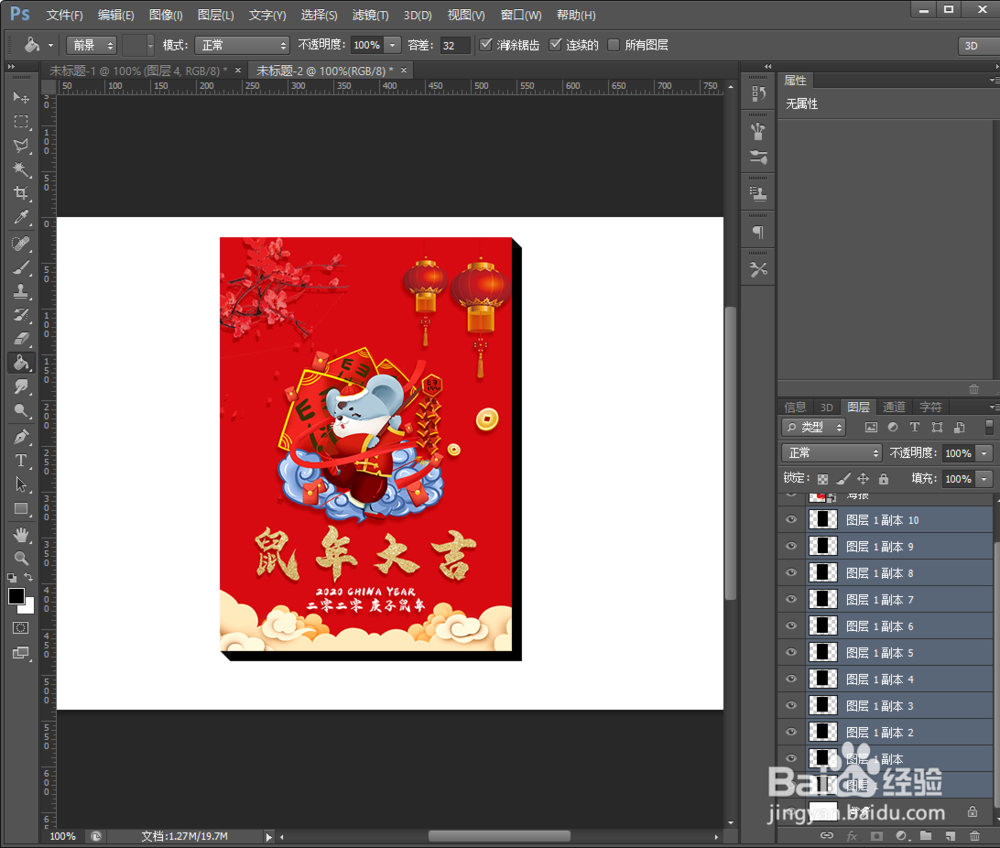This screenshot has height=848, width=1000.
Task: Hide layer 图层 1 副本 10
Action: click(791, 520)
